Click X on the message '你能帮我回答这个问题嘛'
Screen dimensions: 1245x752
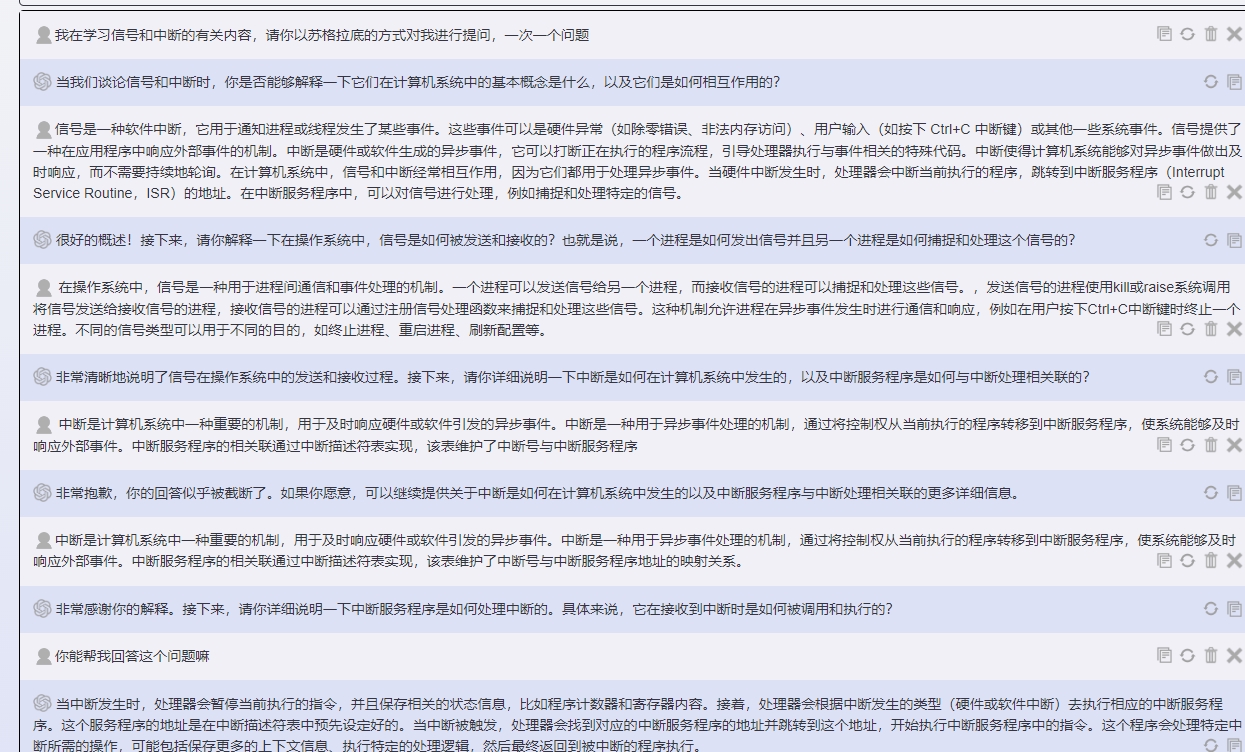point(1234,655)
